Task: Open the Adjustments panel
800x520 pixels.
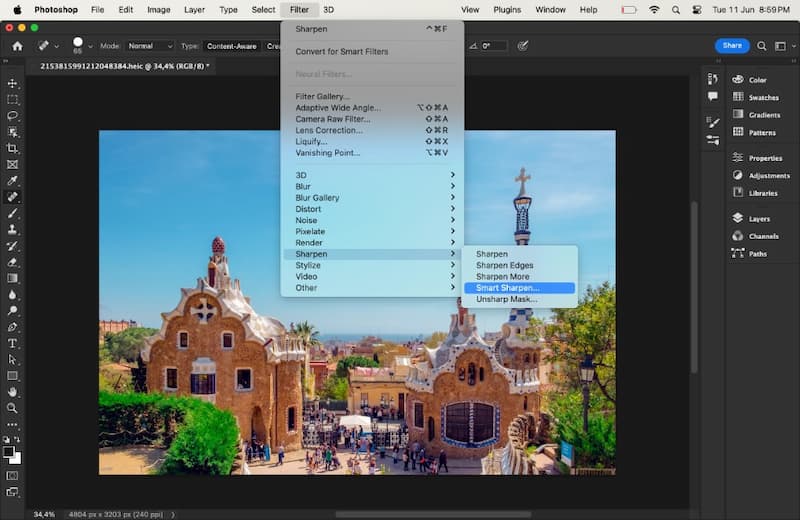Action: 761,176
